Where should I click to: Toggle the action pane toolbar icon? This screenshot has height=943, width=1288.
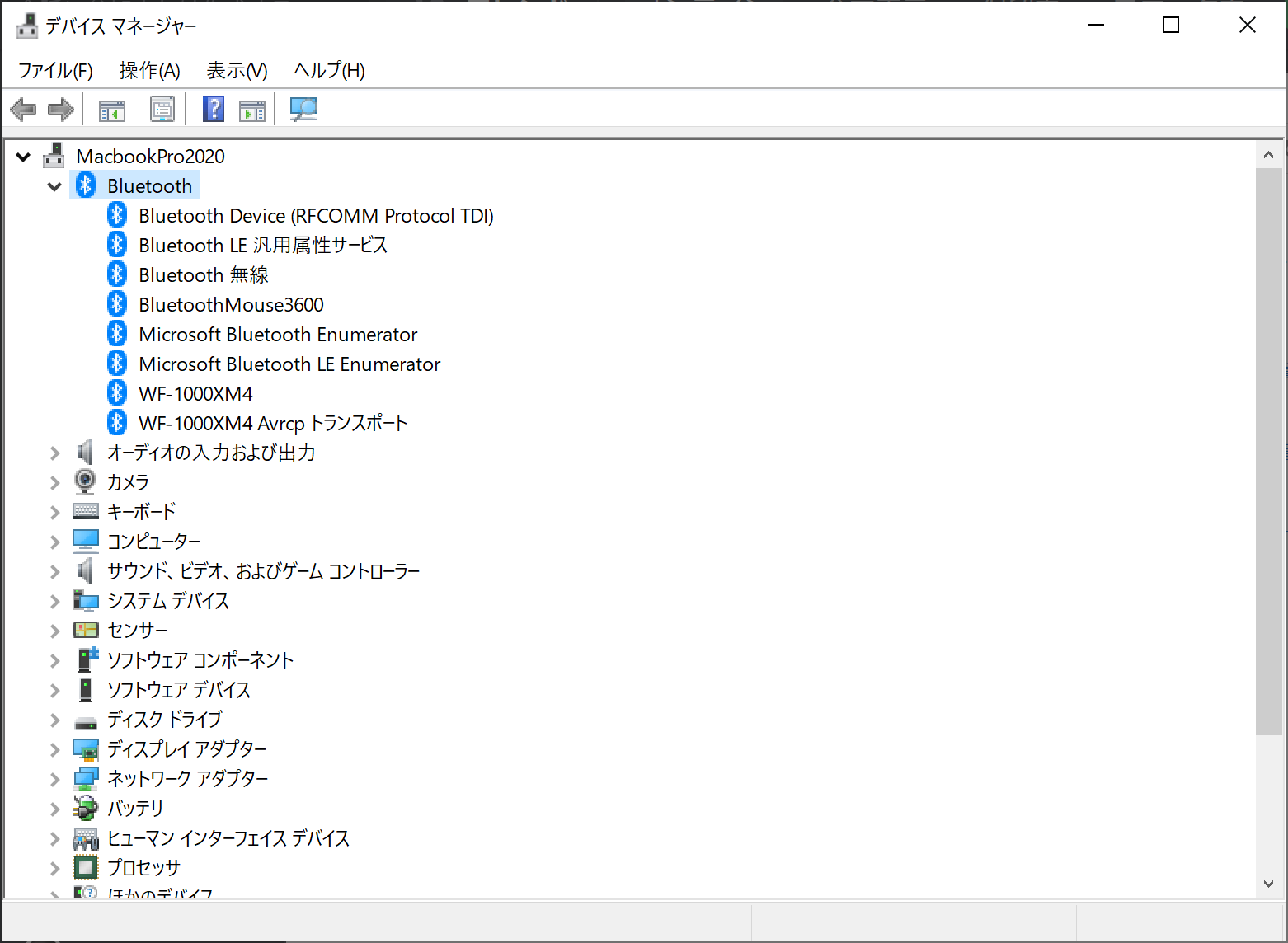tap(252, 110)
